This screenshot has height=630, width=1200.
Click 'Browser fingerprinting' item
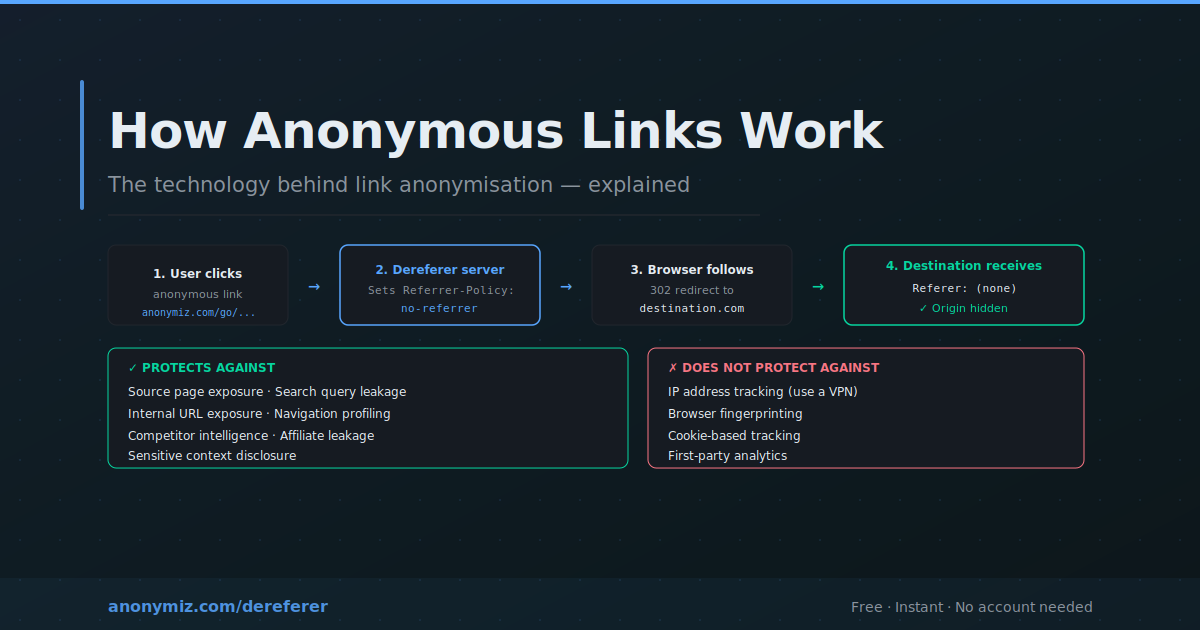[735, 414]
